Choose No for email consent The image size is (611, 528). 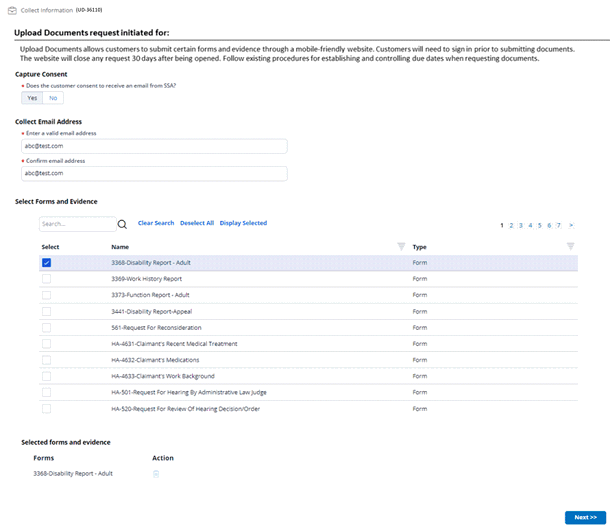point(53,98)
